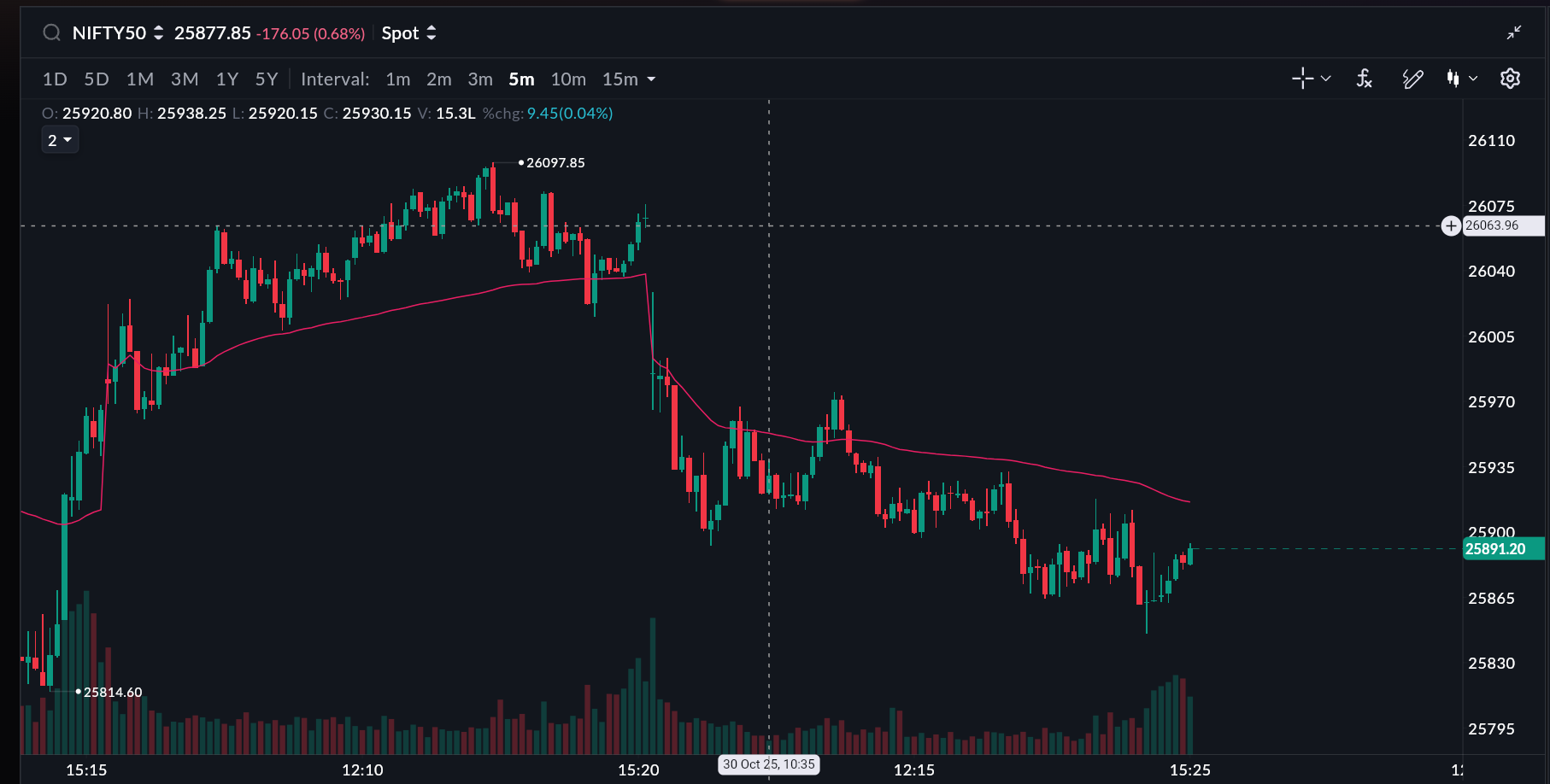Expand the Spot segment dropdown

point(408,33)
